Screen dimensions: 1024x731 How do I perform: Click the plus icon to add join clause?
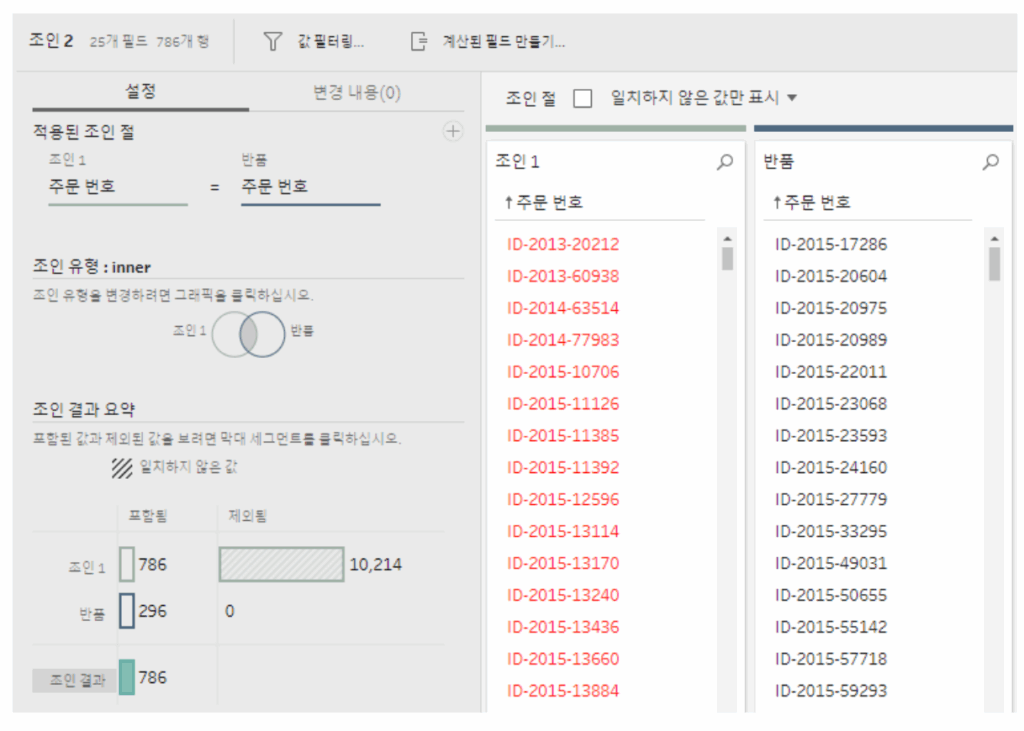pyautogui.click(x=452, y=131)
